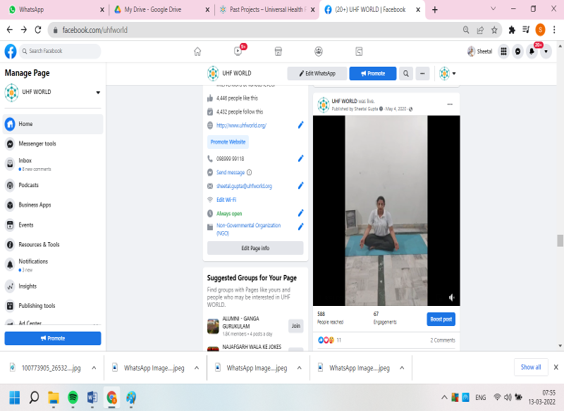Edit phone number with pencil icon
This screenshot has height=411, width=564.
[x=301, y=158]
